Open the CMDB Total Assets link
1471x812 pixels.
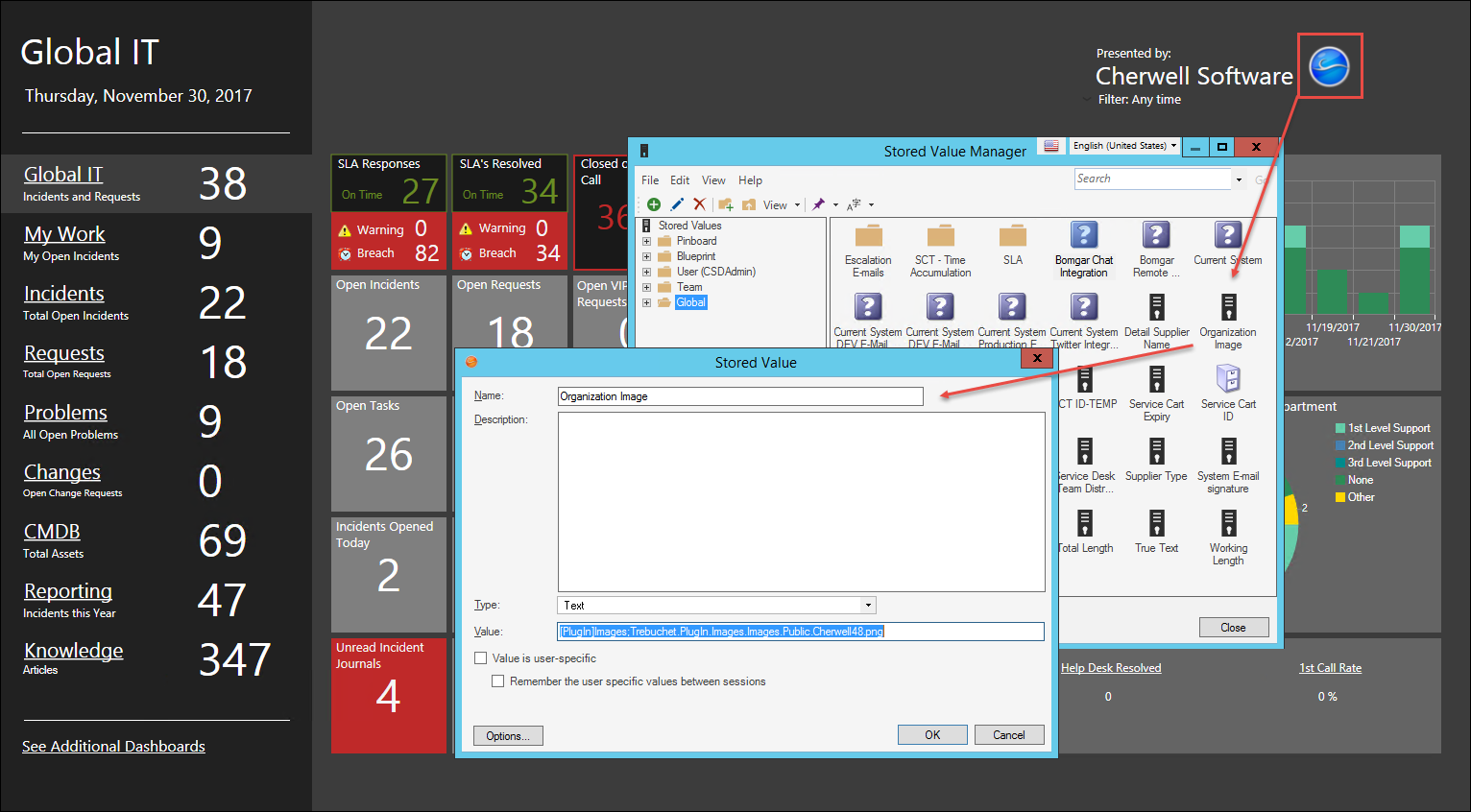click(52, 532)
